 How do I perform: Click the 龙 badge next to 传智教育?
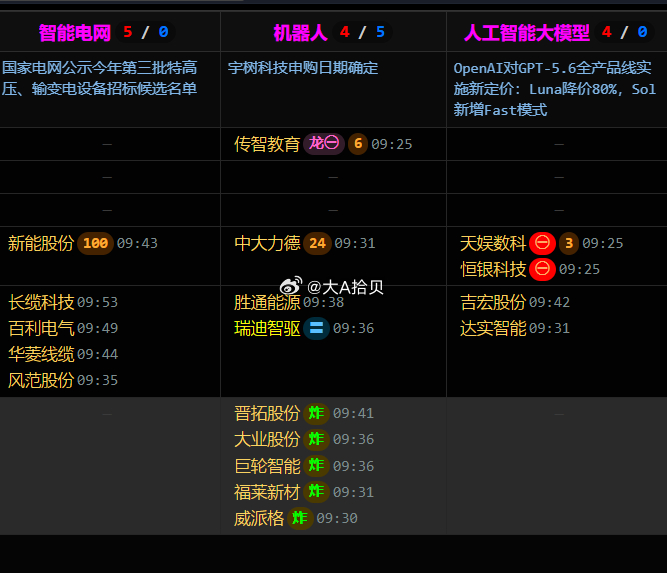click(324, 144)
